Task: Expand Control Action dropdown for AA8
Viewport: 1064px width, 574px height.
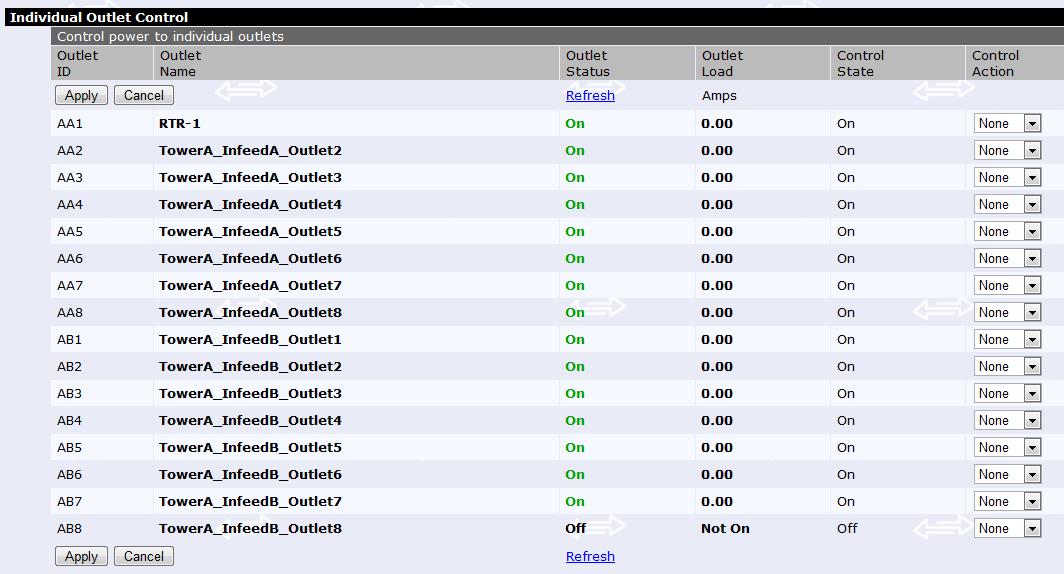Action: click(1008, 313)
